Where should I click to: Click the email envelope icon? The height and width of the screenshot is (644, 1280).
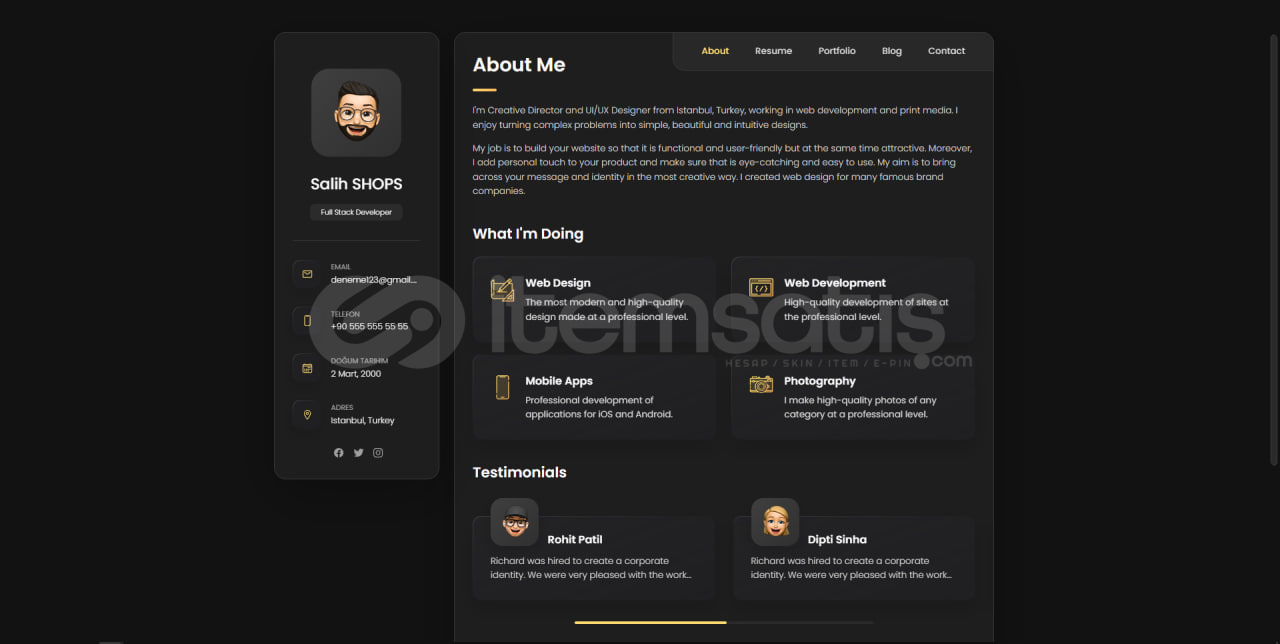click(x=307, y=274)
